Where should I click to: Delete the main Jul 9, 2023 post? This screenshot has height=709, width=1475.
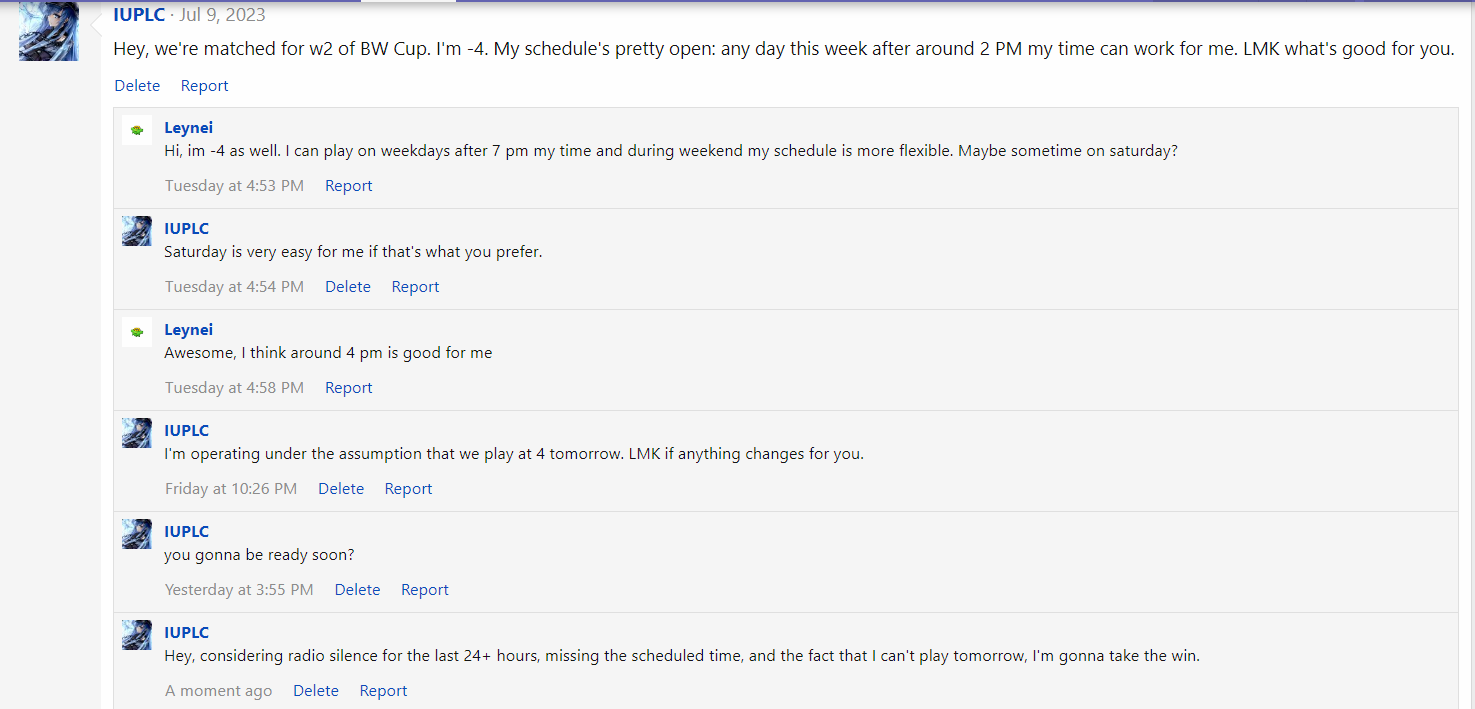(137, 86)
